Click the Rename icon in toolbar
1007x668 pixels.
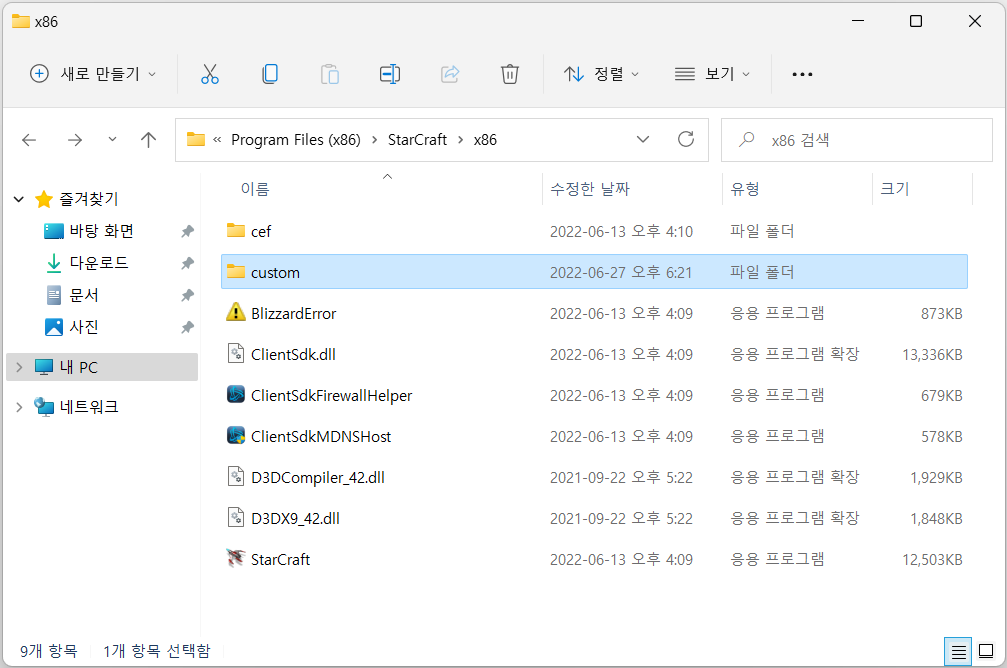point(390,74)
